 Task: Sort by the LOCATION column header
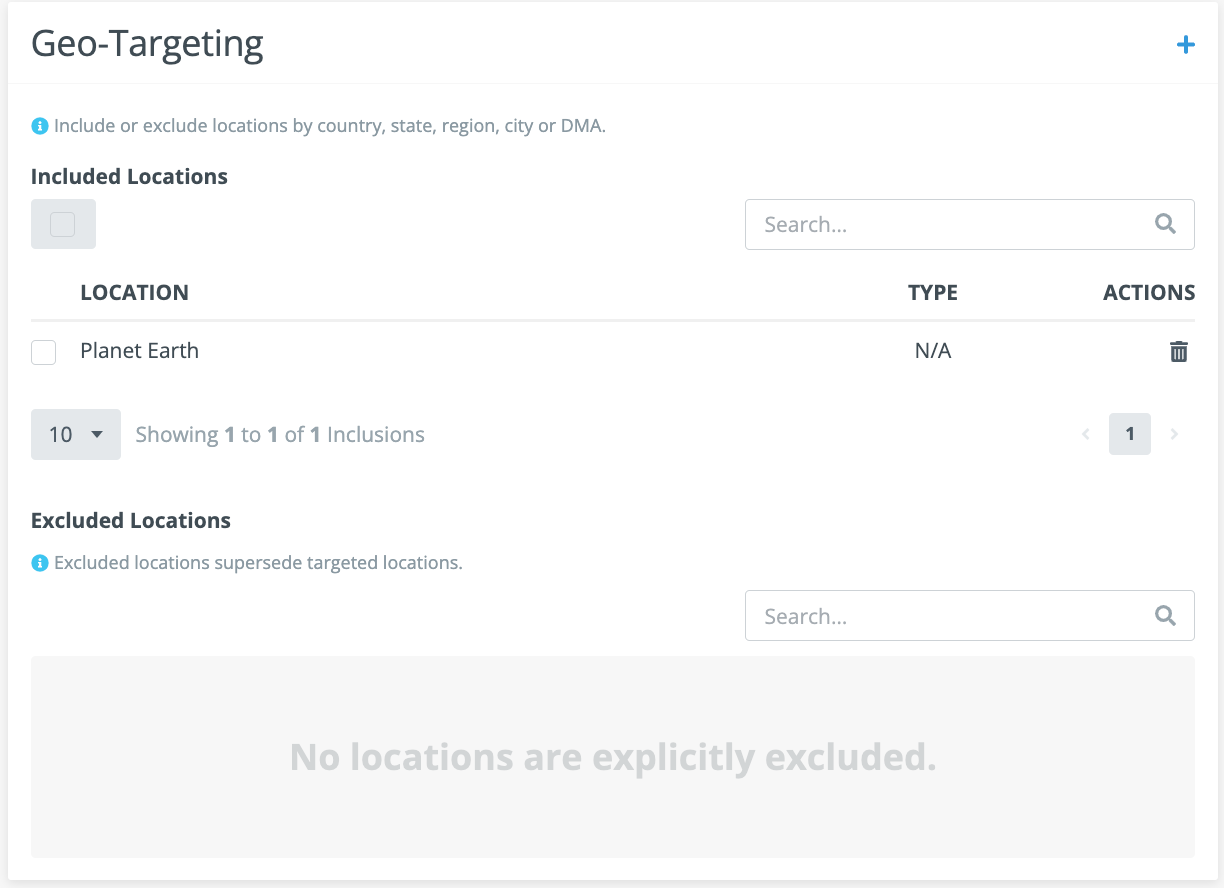pos(134,293)
